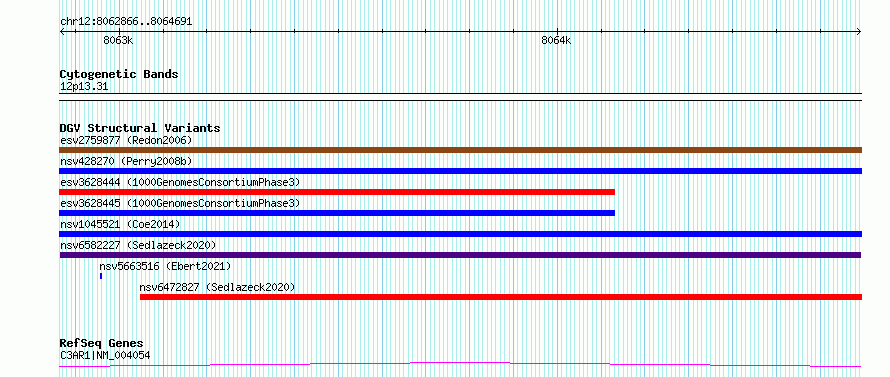Screen dimensions: 890x377
Task: Click the black 12p13.31 cytoband bar
Action: [x=460, y=97]
